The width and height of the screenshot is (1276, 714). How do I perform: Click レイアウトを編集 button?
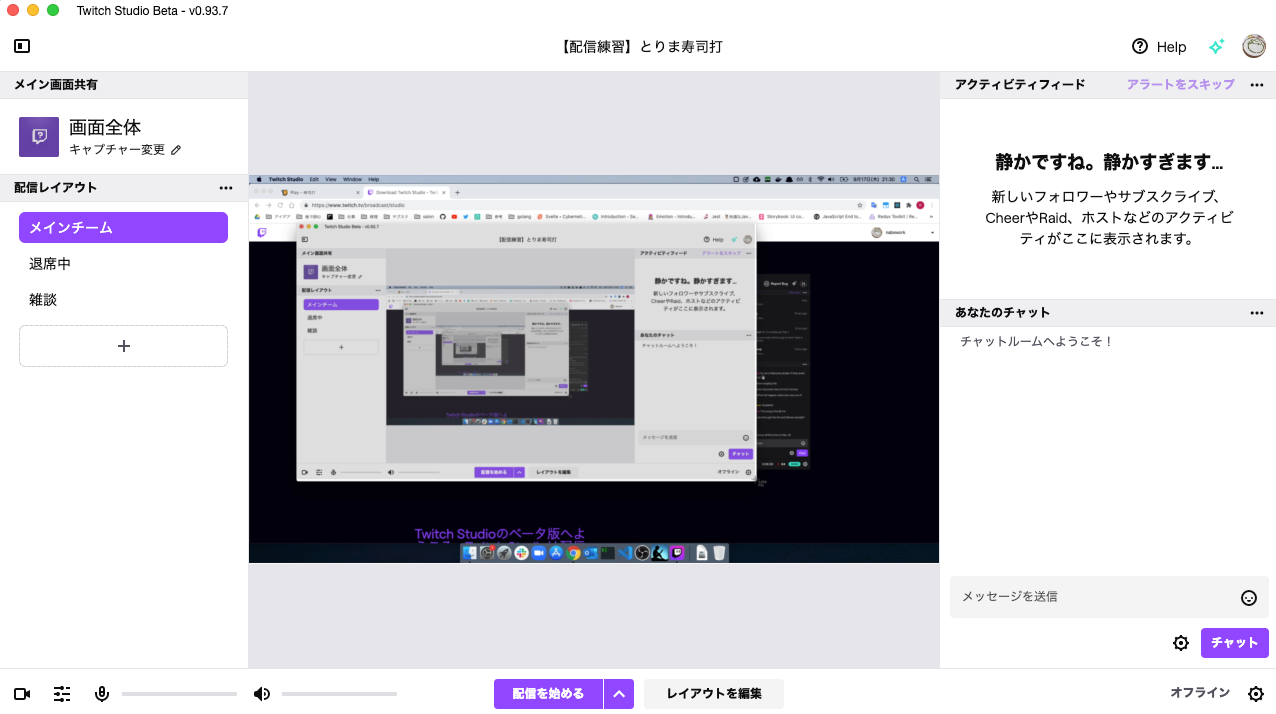click(x=714, y=694)
